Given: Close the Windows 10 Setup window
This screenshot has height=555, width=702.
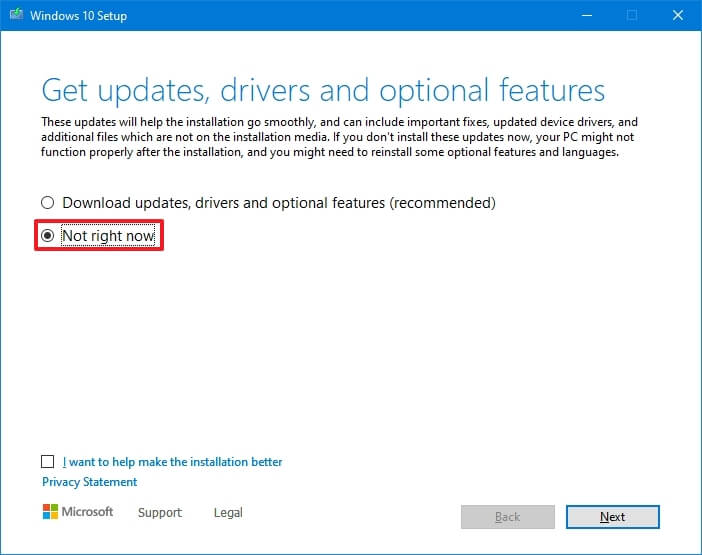Looking at the screenshot, I should pos(678,15).
